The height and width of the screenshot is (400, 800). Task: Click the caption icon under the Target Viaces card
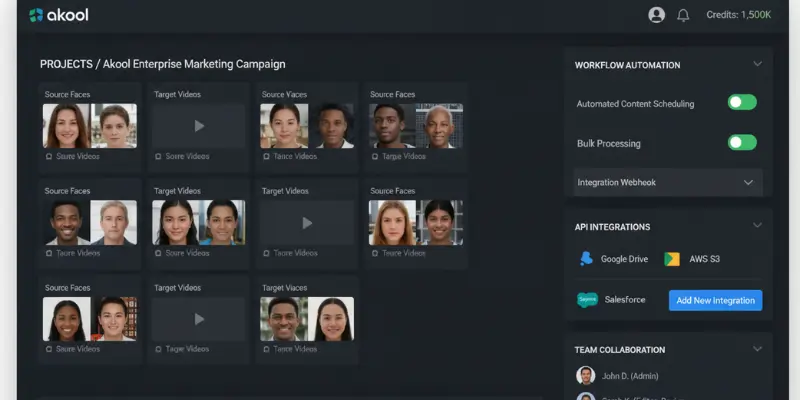[266, 349]
